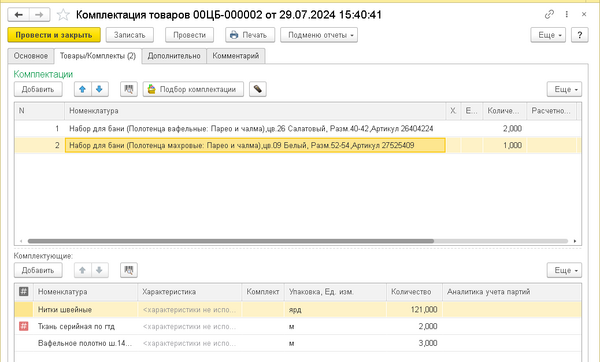Click red # icon on Ткань серийная row
This screenshot has height=362, width=600.
24,326
